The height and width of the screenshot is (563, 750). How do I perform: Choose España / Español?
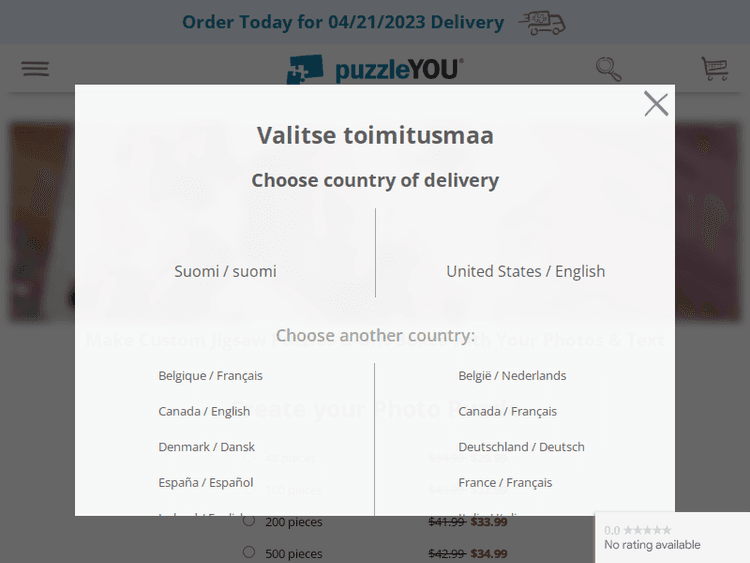point(205,482)
